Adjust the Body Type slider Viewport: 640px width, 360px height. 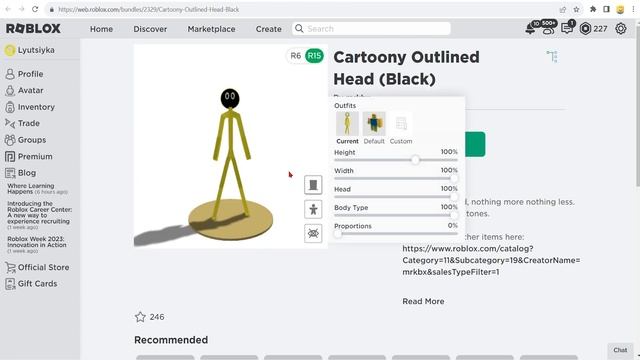(x=396, y=215)
